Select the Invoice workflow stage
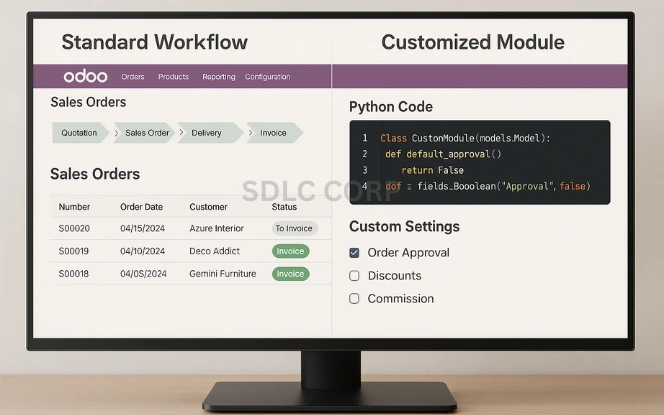664x415 pixels. [275, 133]
